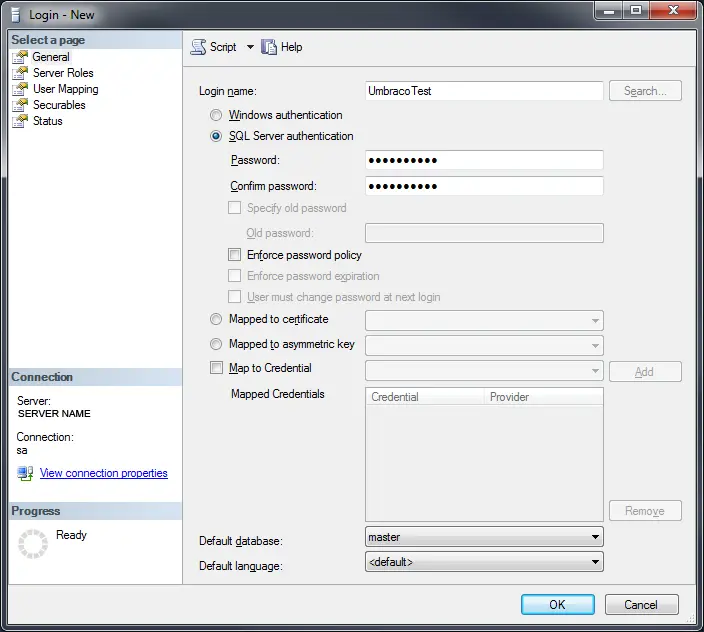Click the Server Roles page icon
The image size is (704, 632).
point(20,73)
